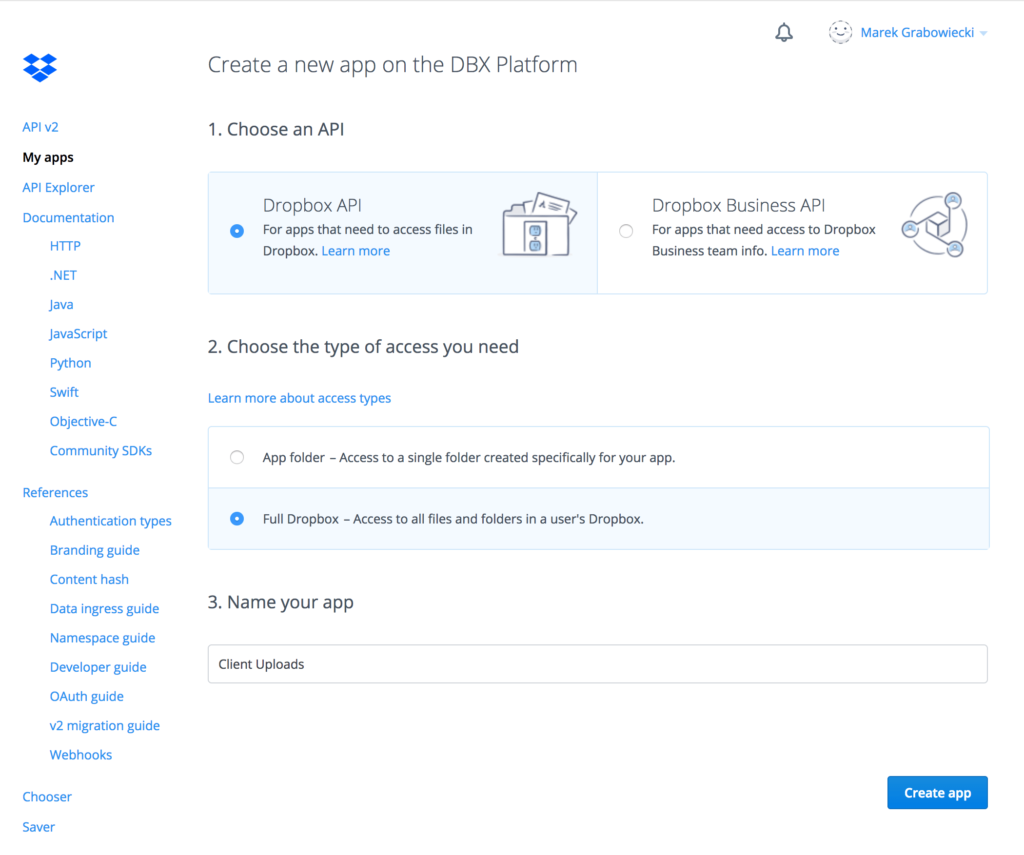Choose the App folder access option

click(x=237, y=457)
